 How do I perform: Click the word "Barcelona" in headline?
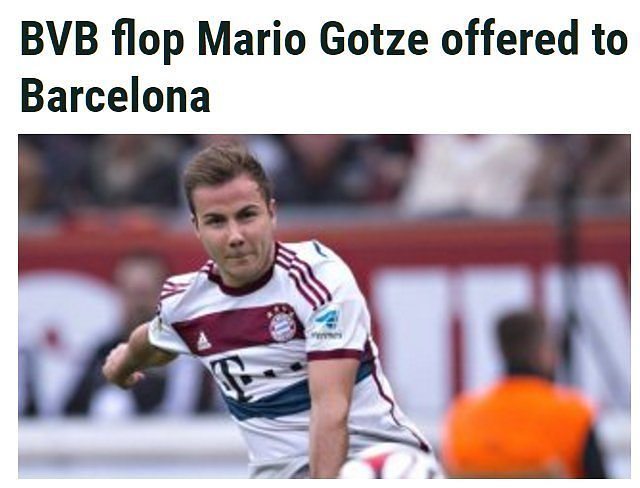[116, 95]
